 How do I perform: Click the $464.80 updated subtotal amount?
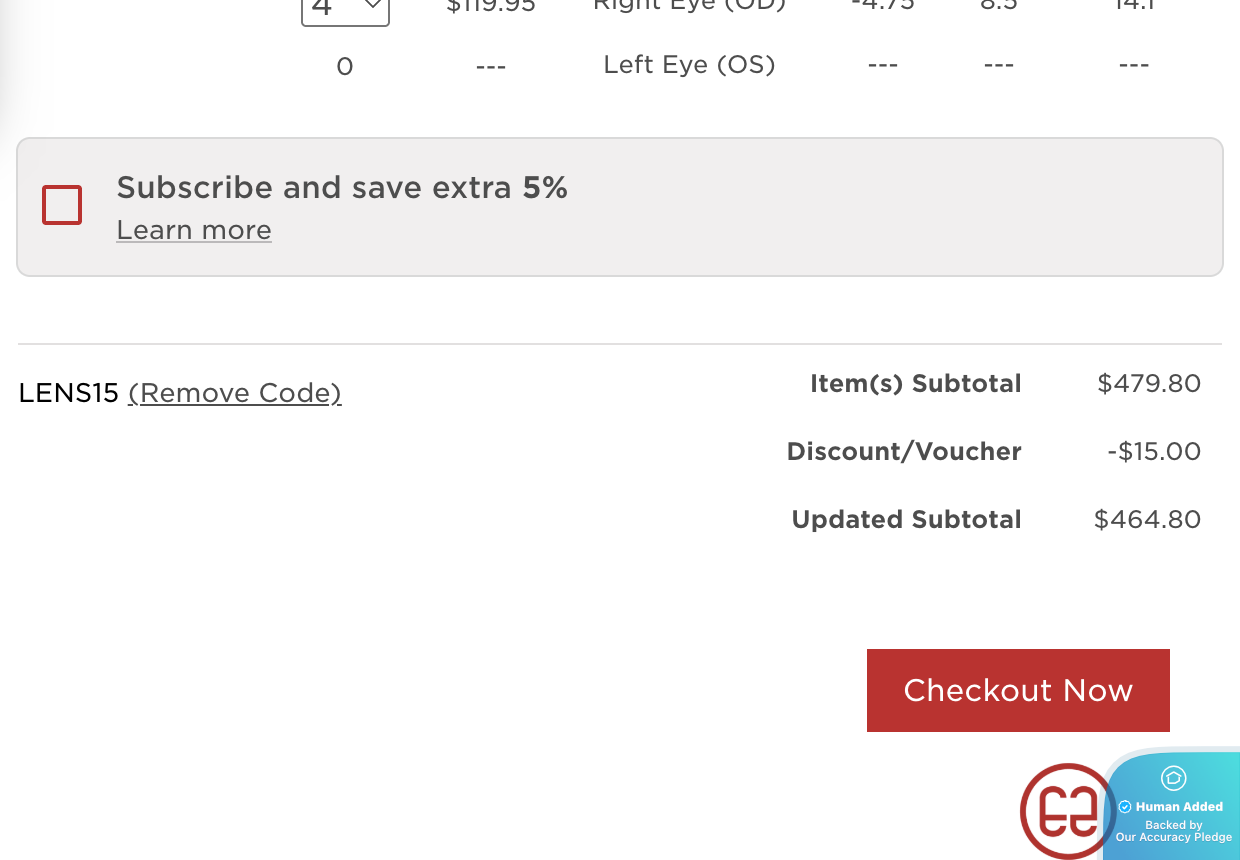(x=1147, y=519)
